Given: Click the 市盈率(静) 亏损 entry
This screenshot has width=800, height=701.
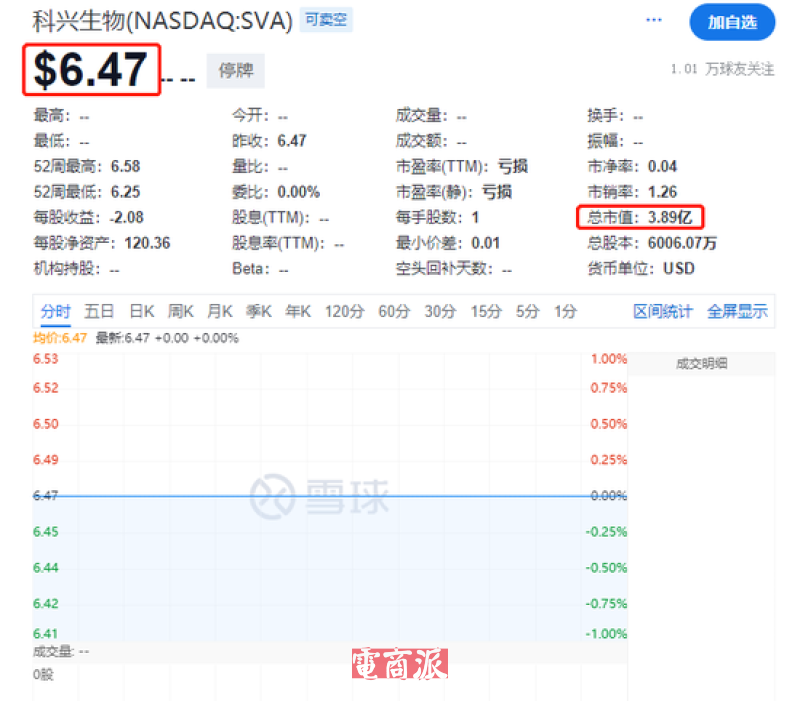Looking at the screenshot, I should pos(454,192).
